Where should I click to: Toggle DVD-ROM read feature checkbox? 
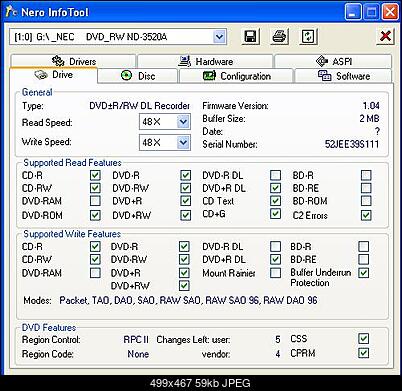95,215
